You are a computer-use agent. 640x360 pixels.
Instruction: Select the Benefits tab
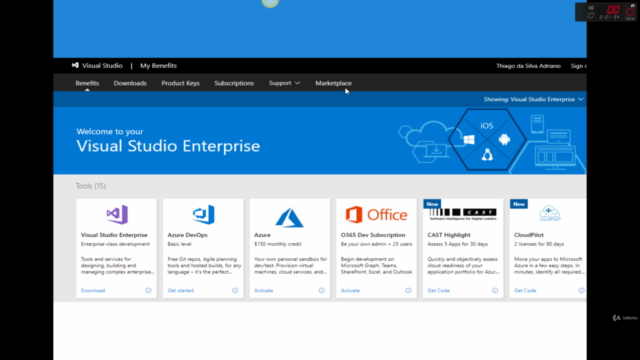tap(87, 83)
